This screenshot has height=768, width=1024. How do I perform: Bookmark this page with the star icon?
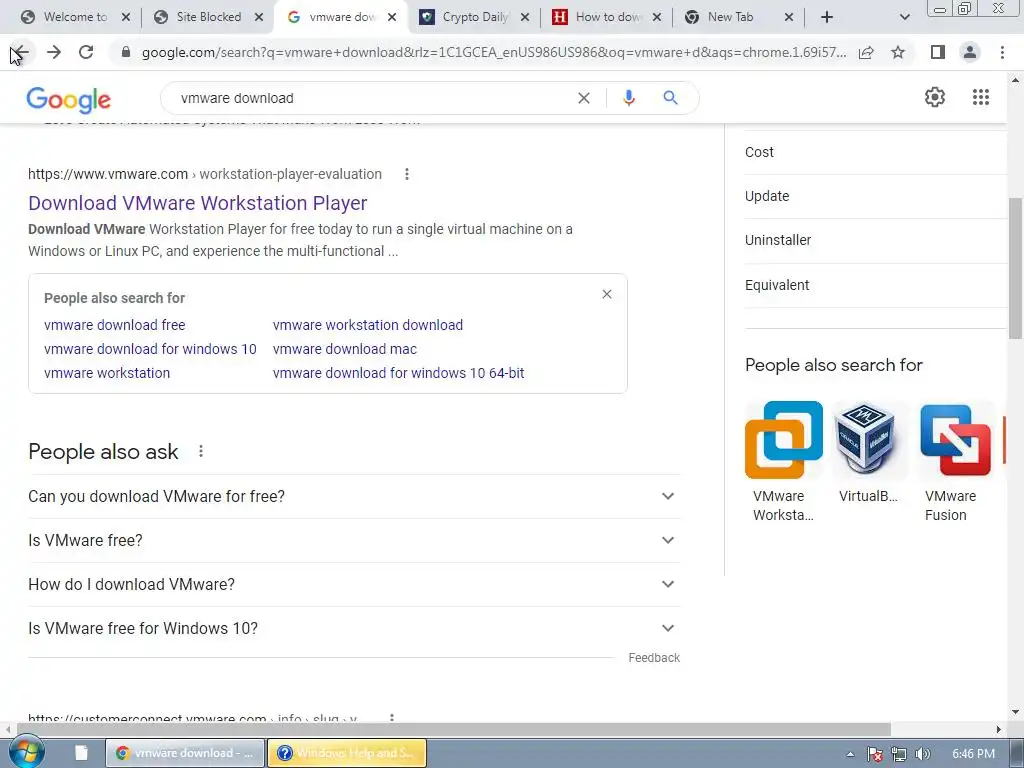898,52
